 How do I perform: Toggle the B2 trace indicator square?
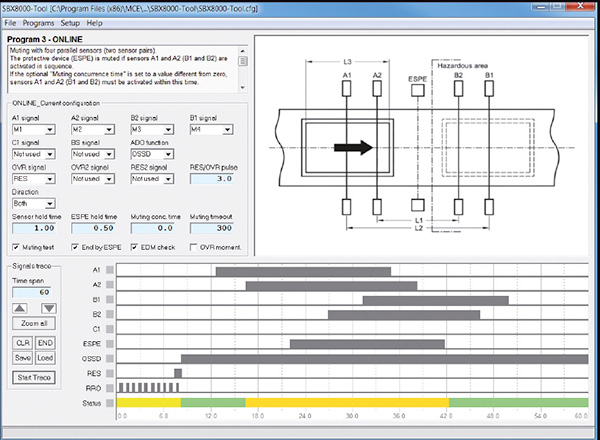(110, 314)
